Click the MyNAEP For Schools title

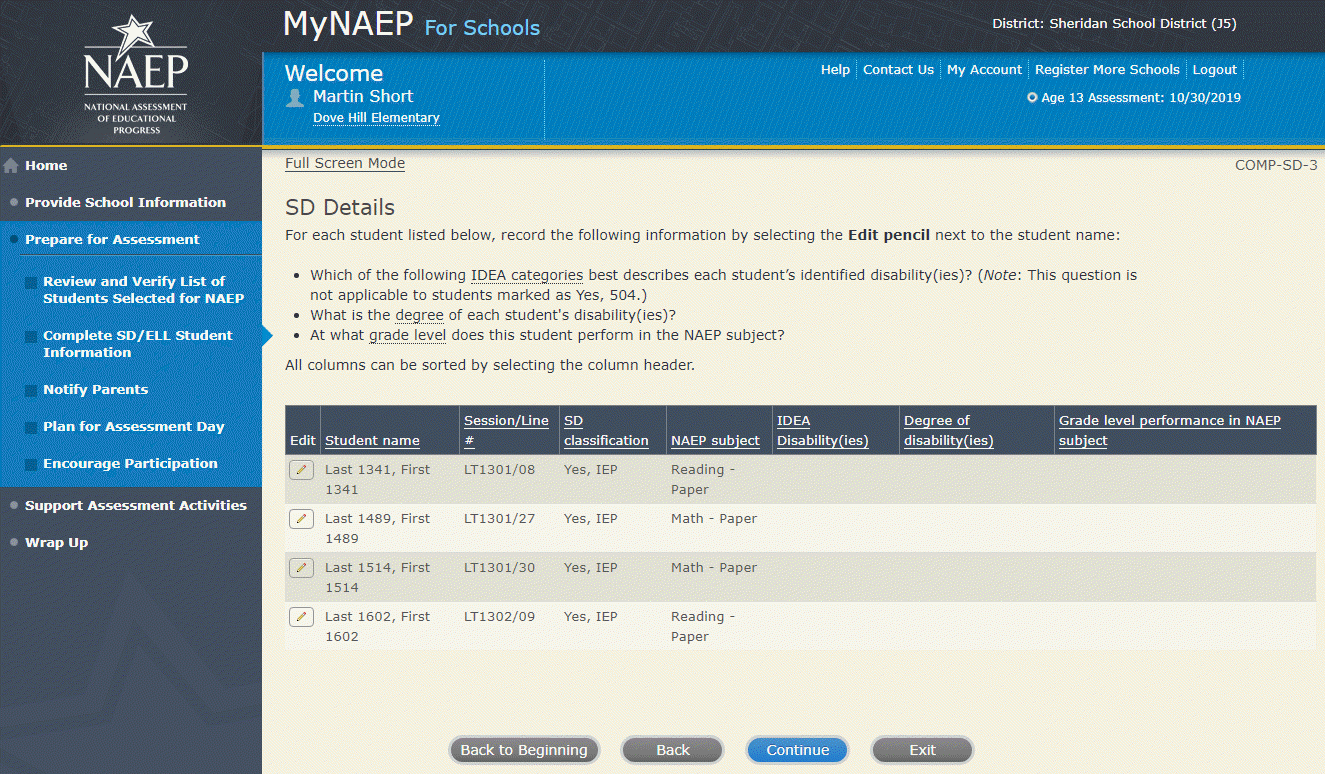click(411, 25)
